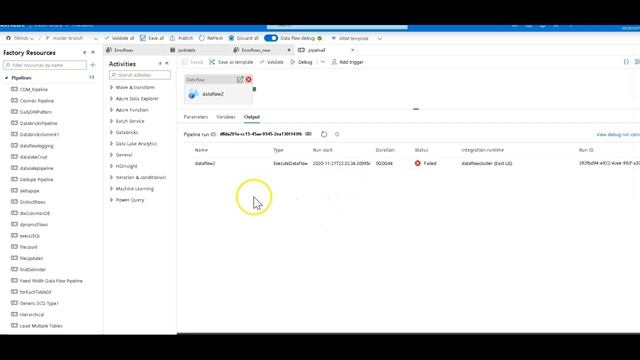Open the filecount pipeline
The height and width of the screenshot is (360, 640).
click(29, 247)
